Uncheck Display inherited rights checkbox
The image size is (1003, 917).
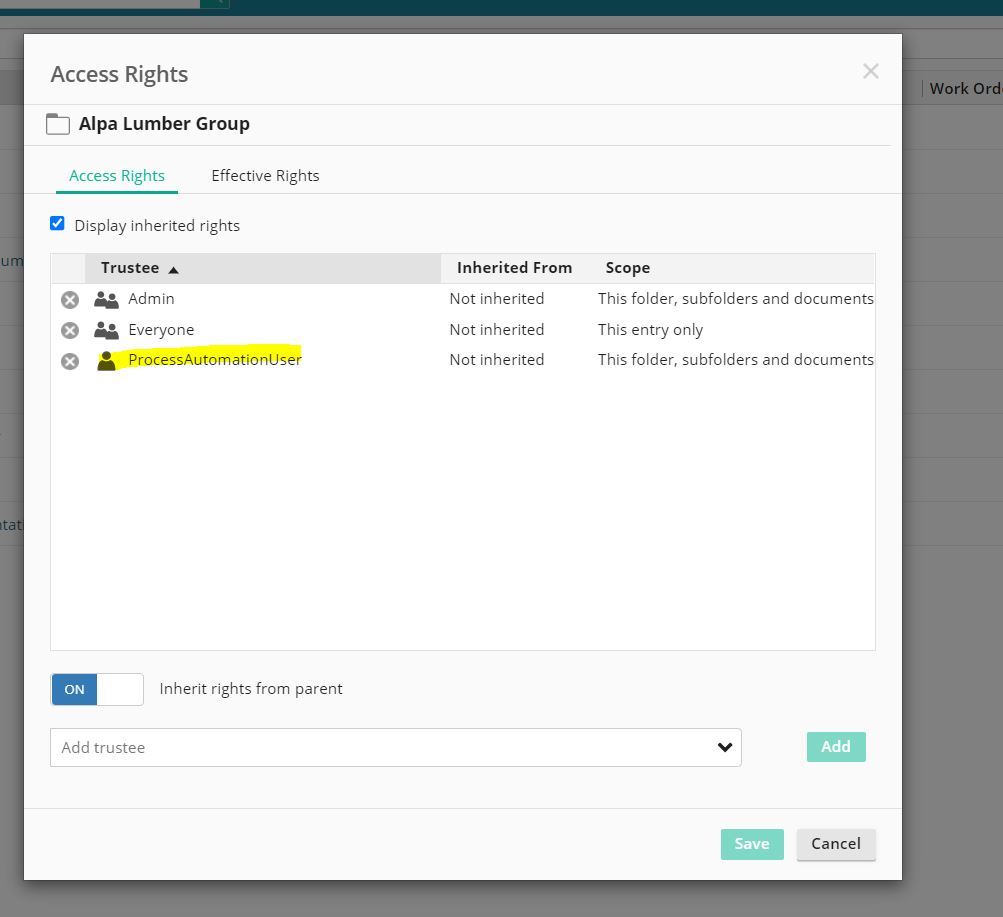coord(57,224)
